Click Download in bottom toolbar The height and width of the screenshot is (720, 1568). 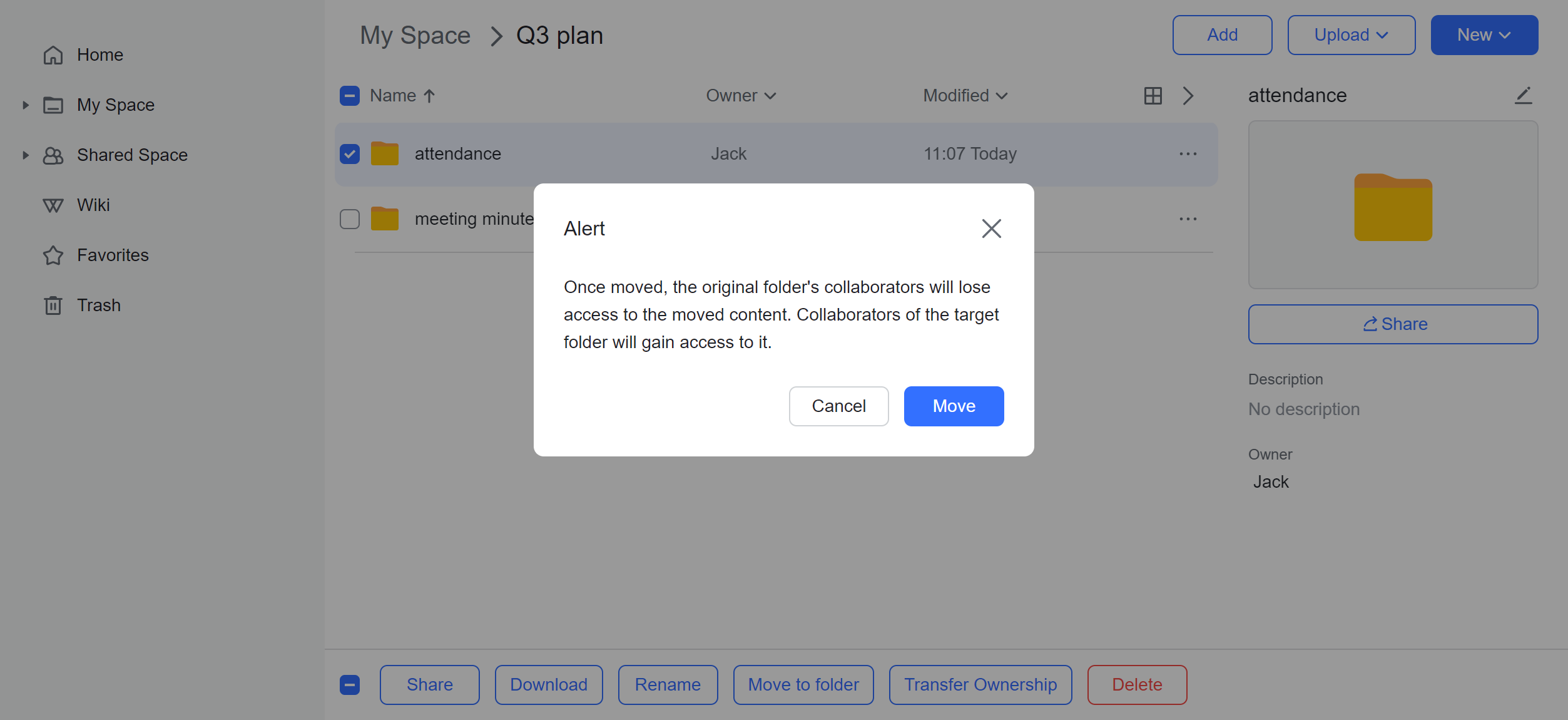[x=549, y=685]
